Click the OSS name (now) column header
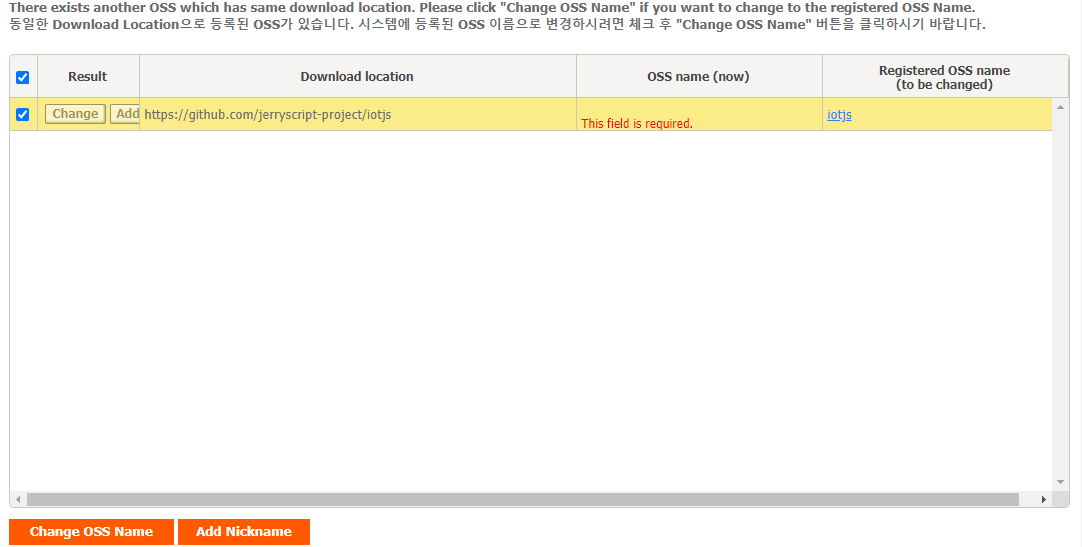The width and height of the screenshot is (1082, 547). [x=698, y=77]
